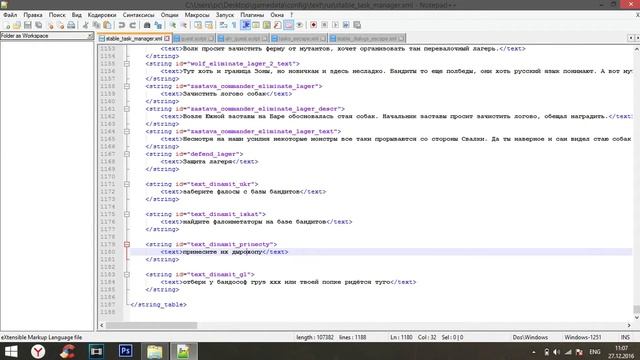Click the Close All documents toolbar icon
This screenshot has height=360, width=640.
60,25
